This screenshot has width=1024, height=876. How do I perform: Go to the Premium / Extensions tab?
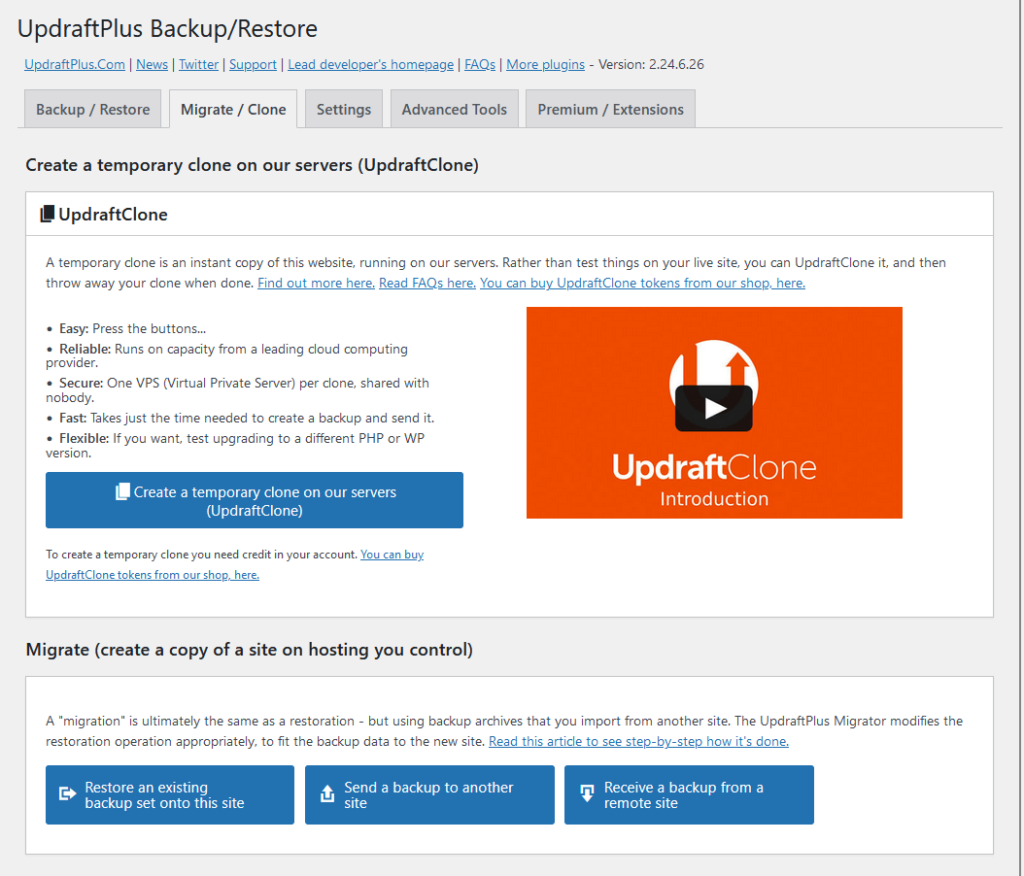(610, 109)
